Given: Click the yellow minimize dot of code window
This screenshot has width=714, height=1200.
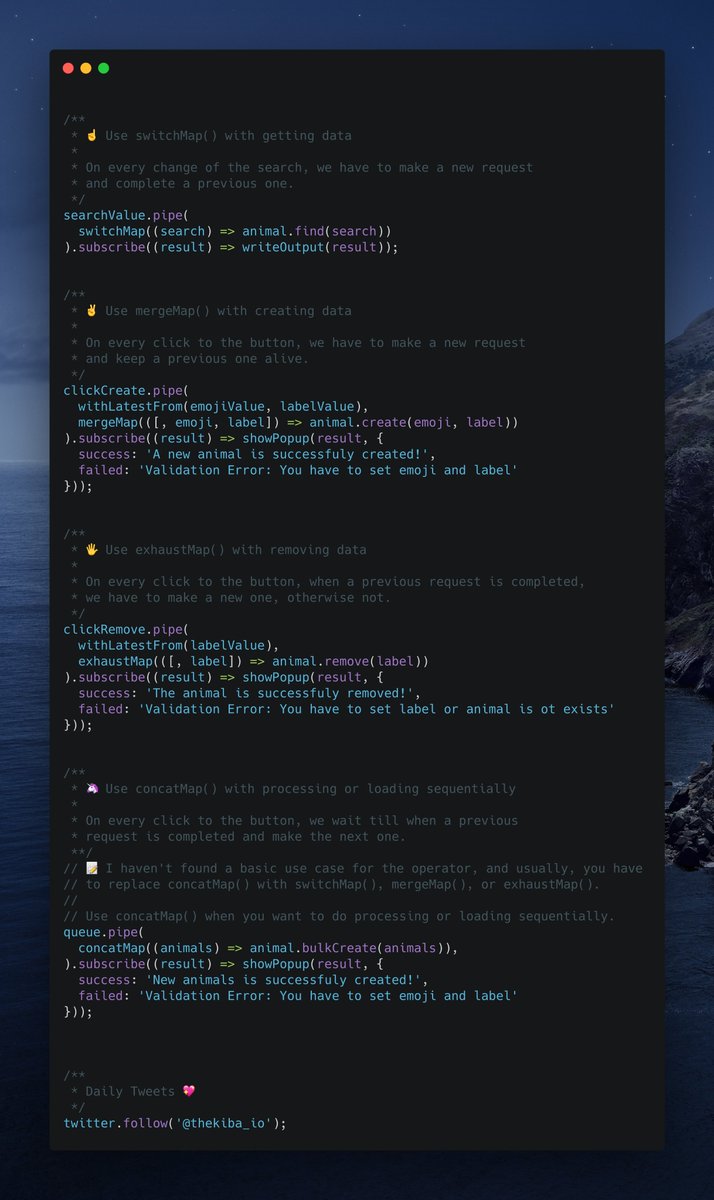Looking at the screenshot, I should [86, 68].
